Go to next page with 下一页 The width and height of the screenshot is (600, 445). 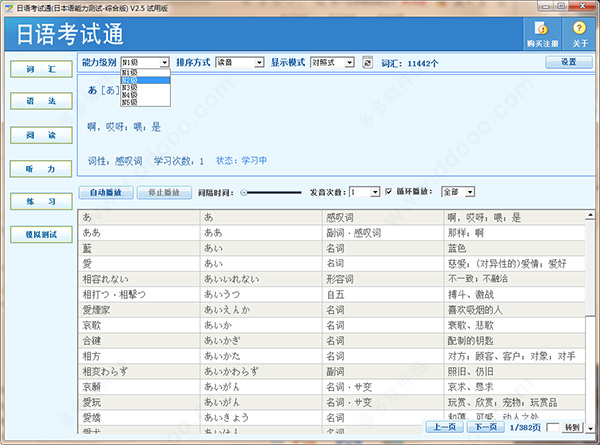pos(486,427)
